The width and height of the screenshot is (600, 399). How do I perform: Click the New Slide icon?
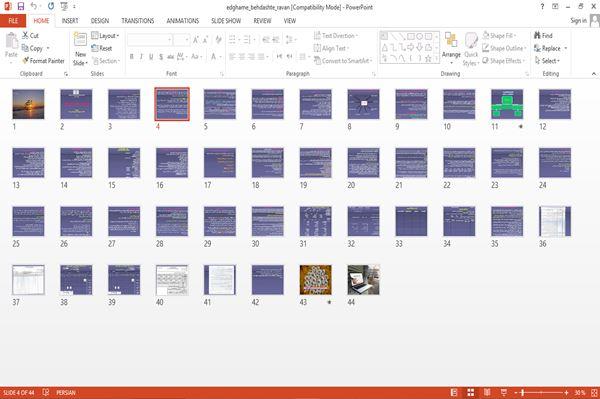pyautogui.click(x=80, y=40)
